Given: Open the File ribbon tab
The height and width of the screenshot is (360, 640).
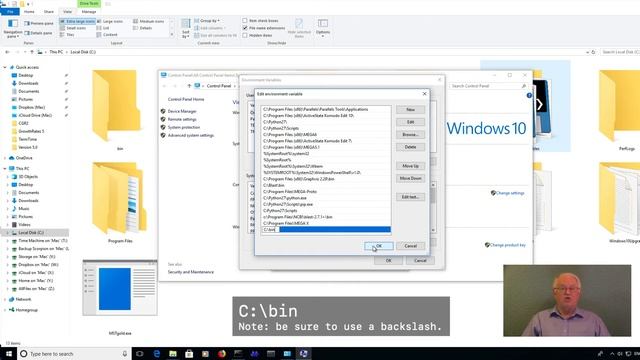Looking at the screenshot, I should 10,12.
